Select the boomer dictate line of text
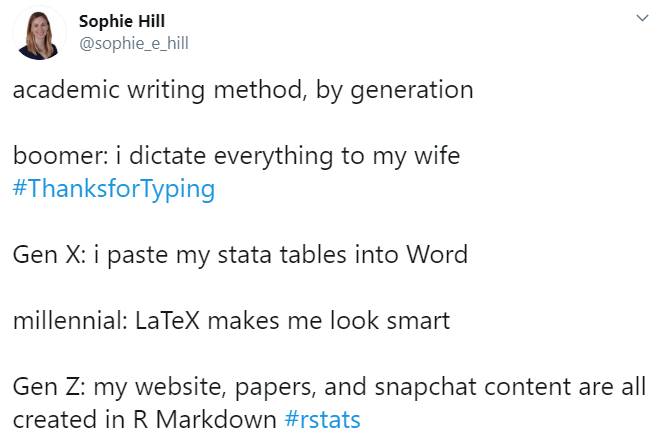This screenshot has height=443, width=668. coord(236,156)
